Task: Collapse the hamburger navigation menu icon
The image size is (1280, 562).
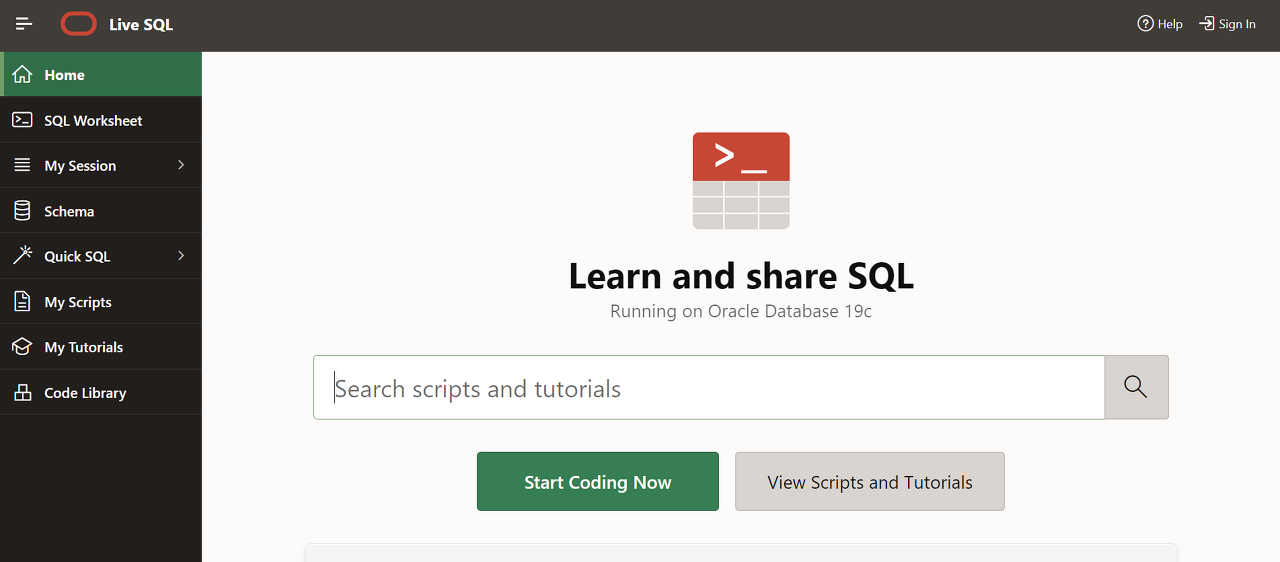Action: pyautogui.click(x=24, y=24)
